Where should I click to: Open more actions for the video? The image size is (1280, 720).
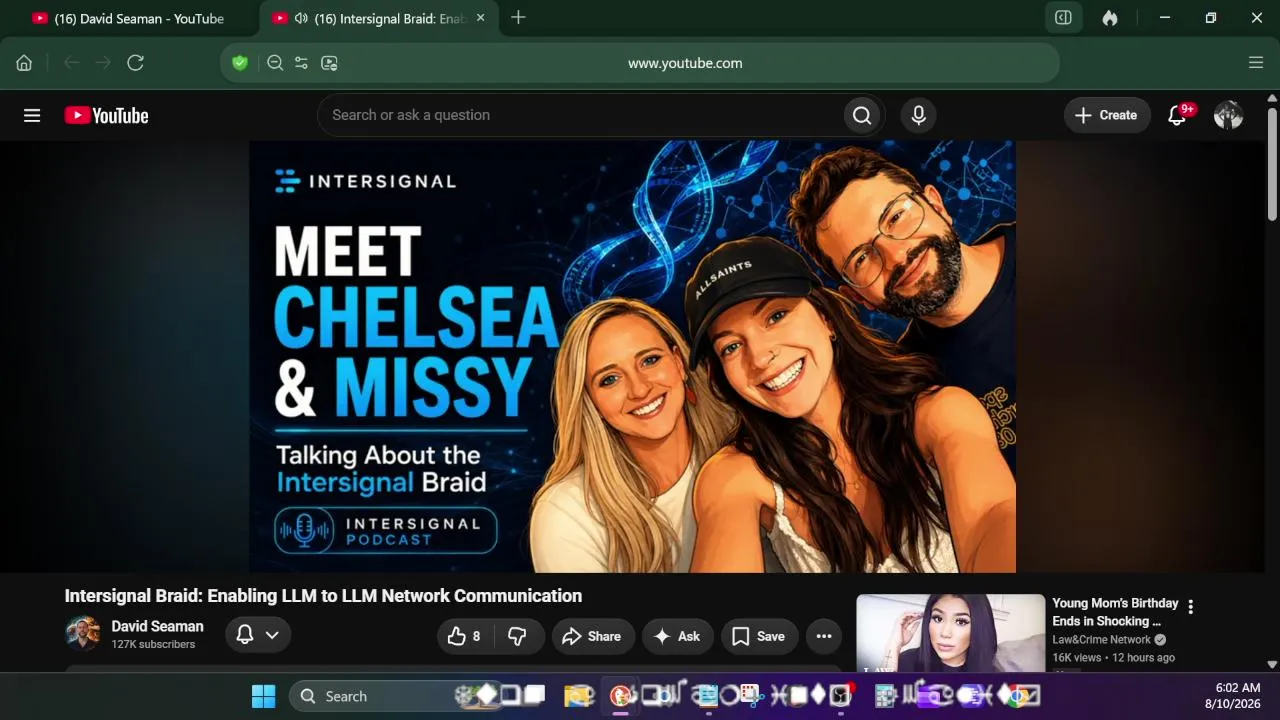(x=824, y=636)
